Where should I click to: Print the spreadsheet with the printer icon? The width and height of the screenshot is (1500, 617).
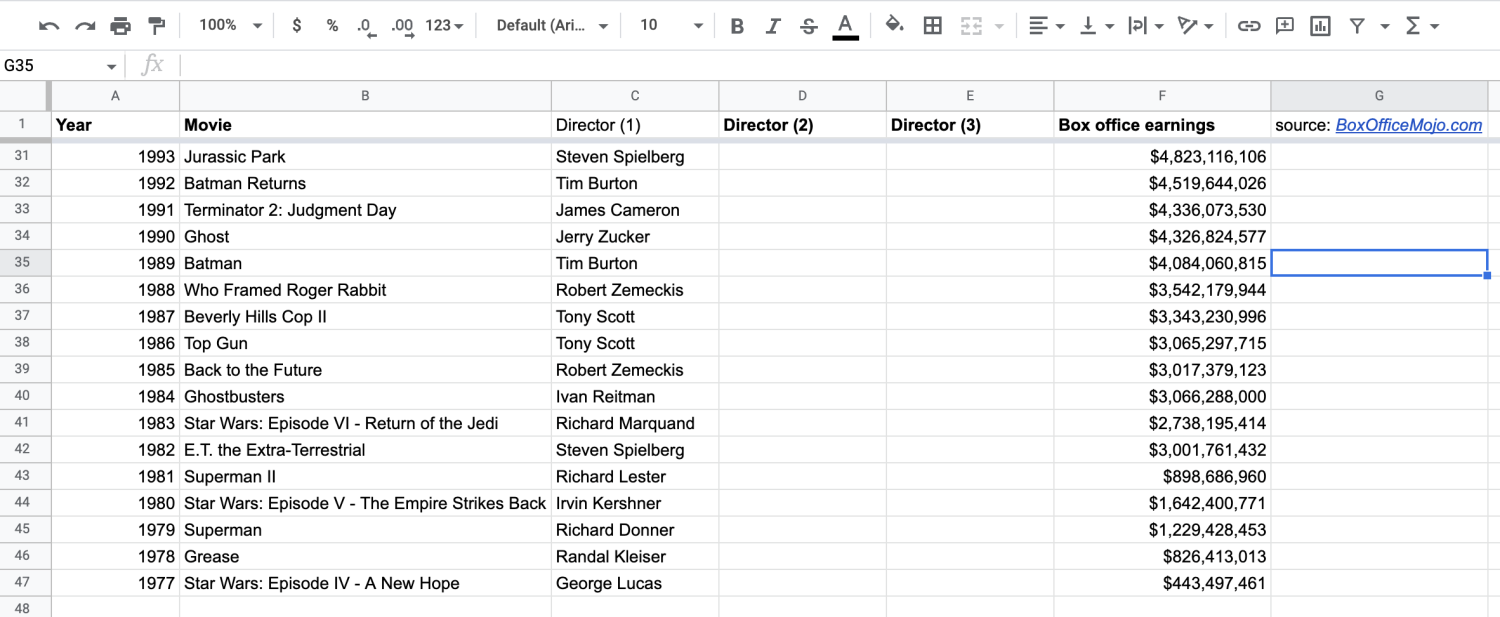pyautogui.click(x=121, y=26)
